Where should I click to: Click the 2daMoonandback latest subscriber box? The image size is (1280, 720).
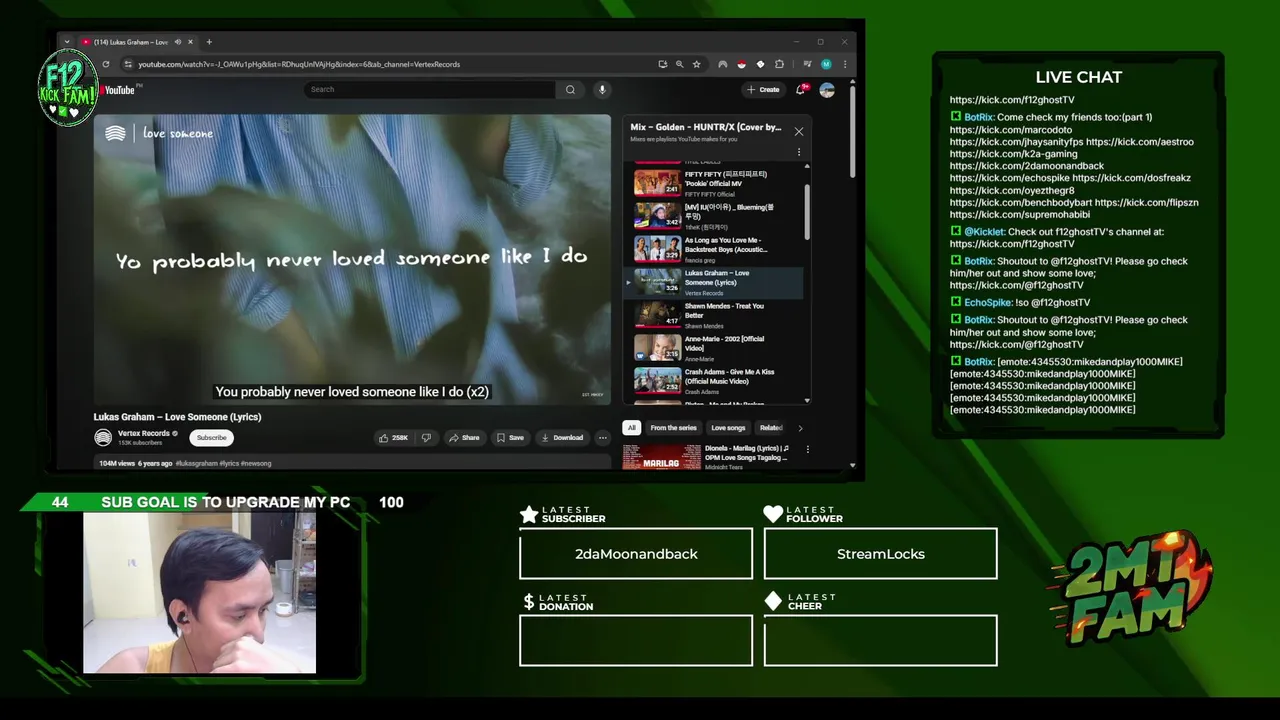(636, 554)
